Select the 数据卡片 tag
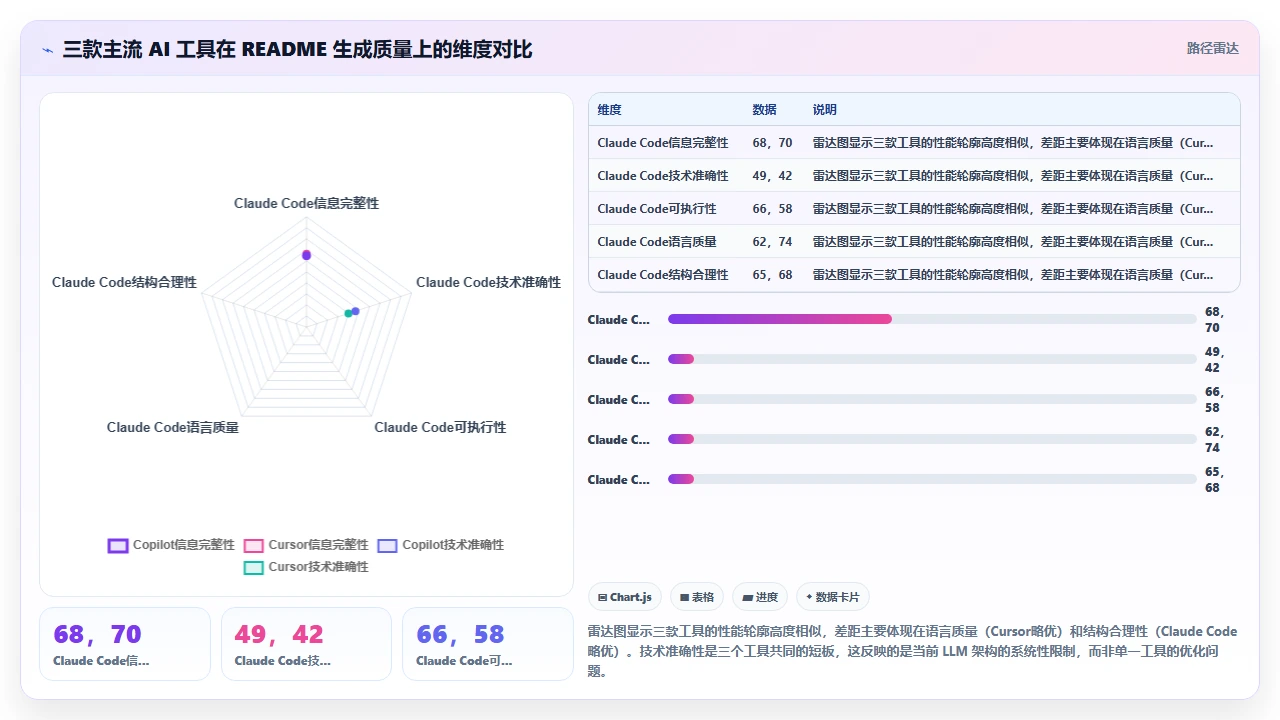Image resolution: width=1280 pixels, height=720 pixels. (x=833, y=597)
